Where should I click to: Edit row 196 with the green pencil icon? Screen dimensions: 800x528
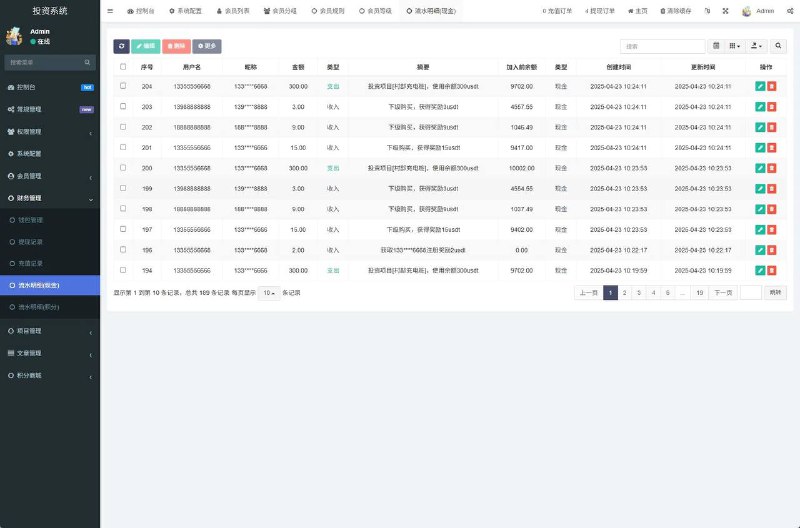[x=760, y=250]
